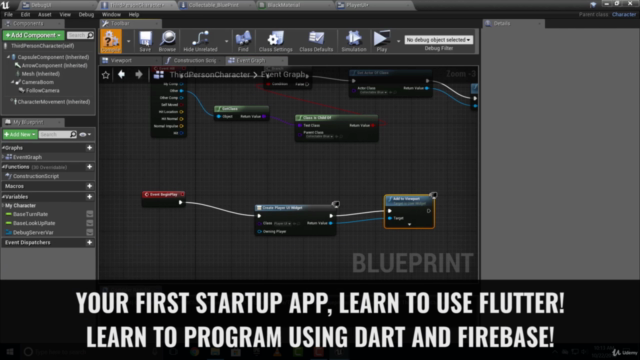
Task: Add a new function with the plus icon
Action: coord(89,167)
